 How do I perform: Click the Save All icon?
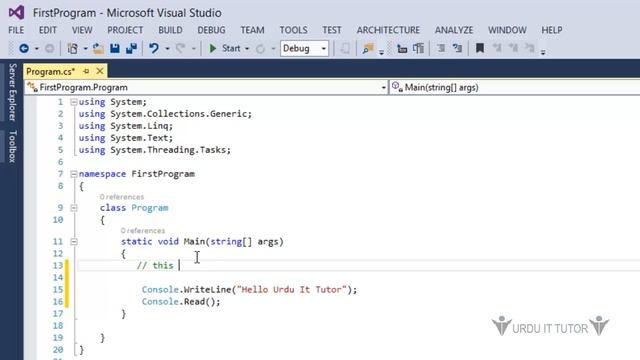131,49
